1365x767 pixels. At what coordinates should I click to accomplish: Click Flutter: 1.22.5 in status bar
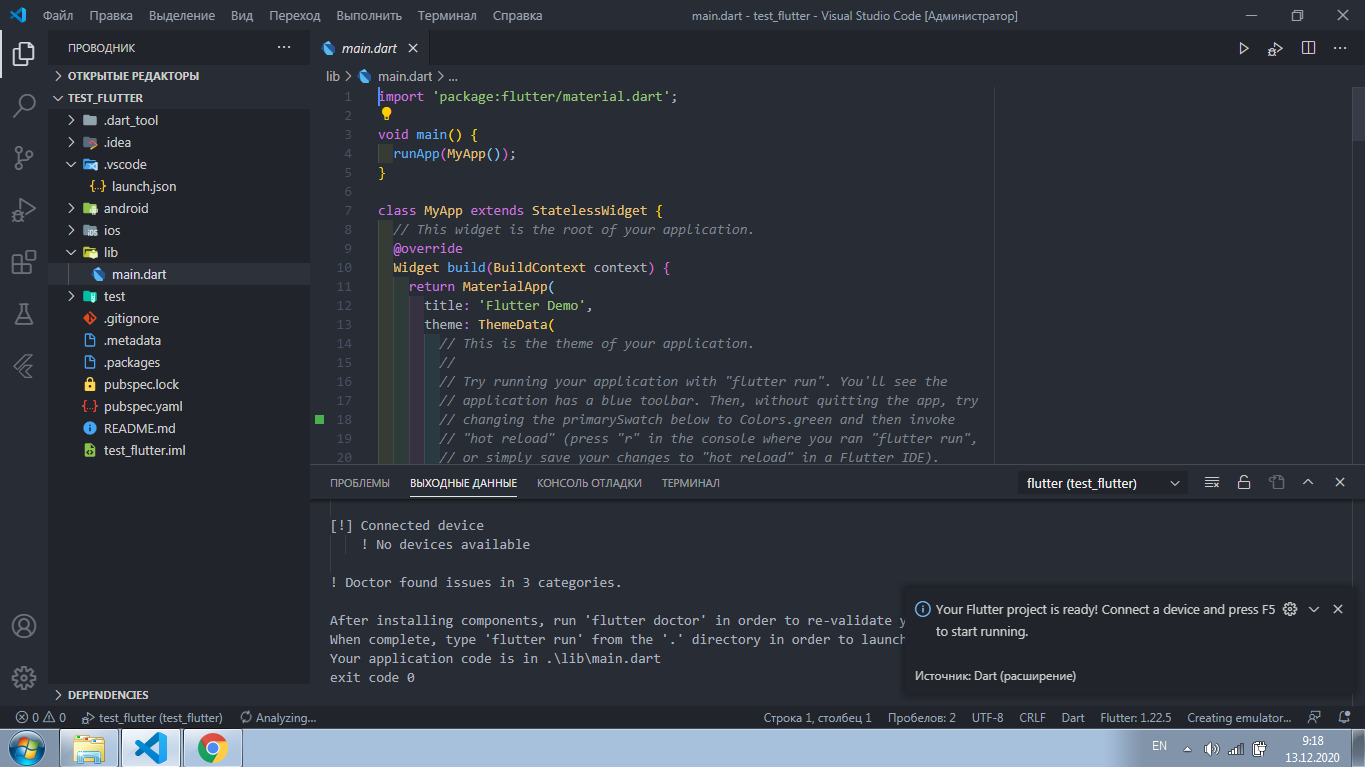[1135, 718]
